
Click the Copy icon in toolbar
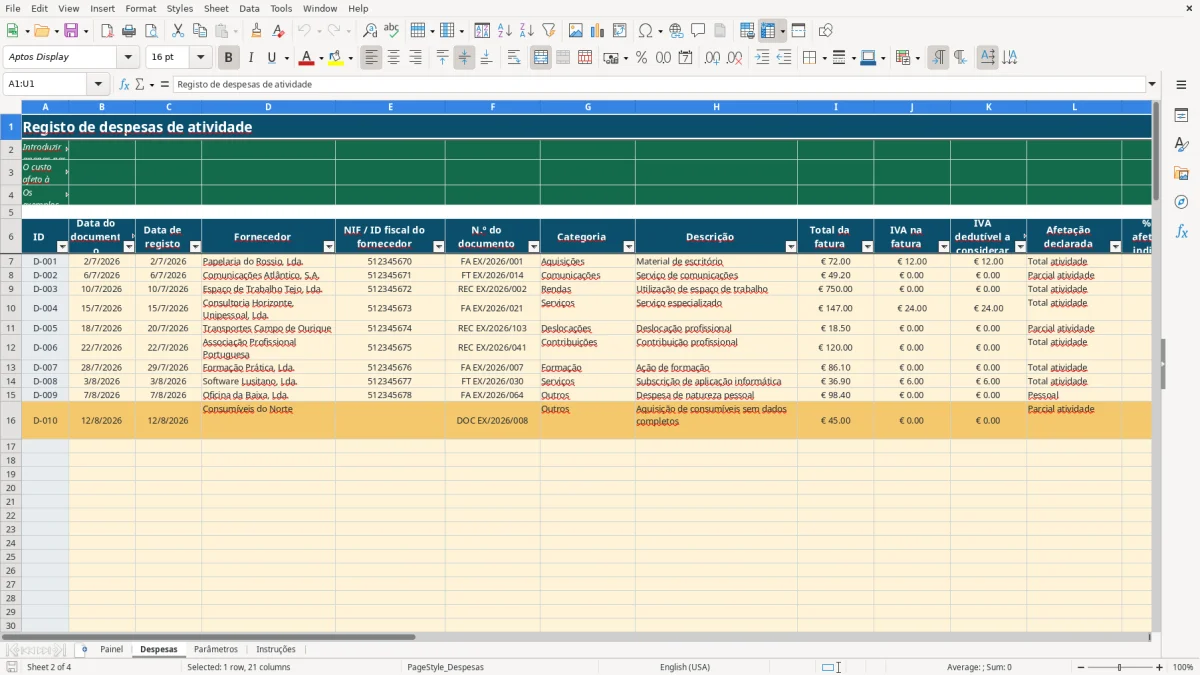point(200,31)
